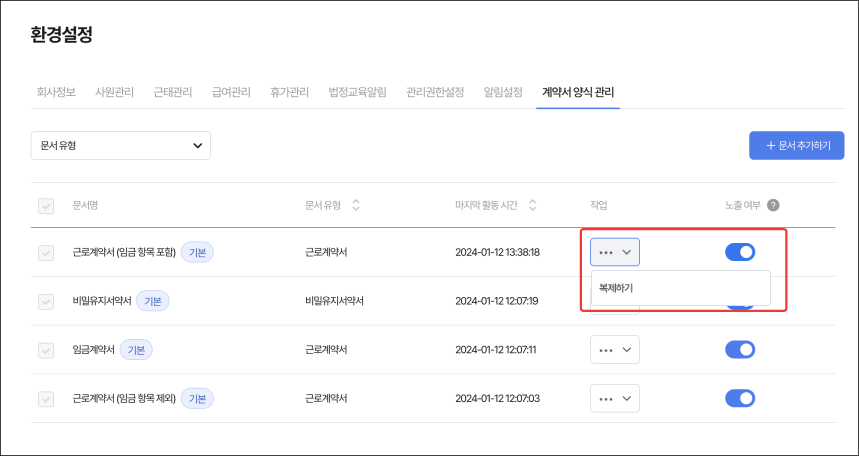This screenshot has width=859, height=456.
Task: Select checkbox for 비밀유지서약서 row
Action: pos(46,301)
